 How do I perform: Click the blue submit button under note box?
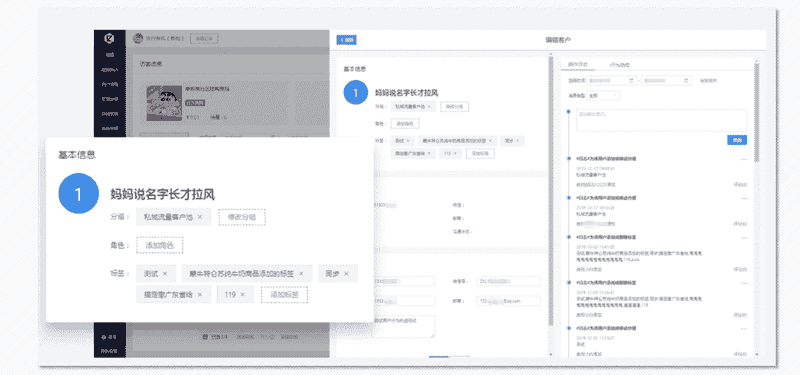point(737,140)
